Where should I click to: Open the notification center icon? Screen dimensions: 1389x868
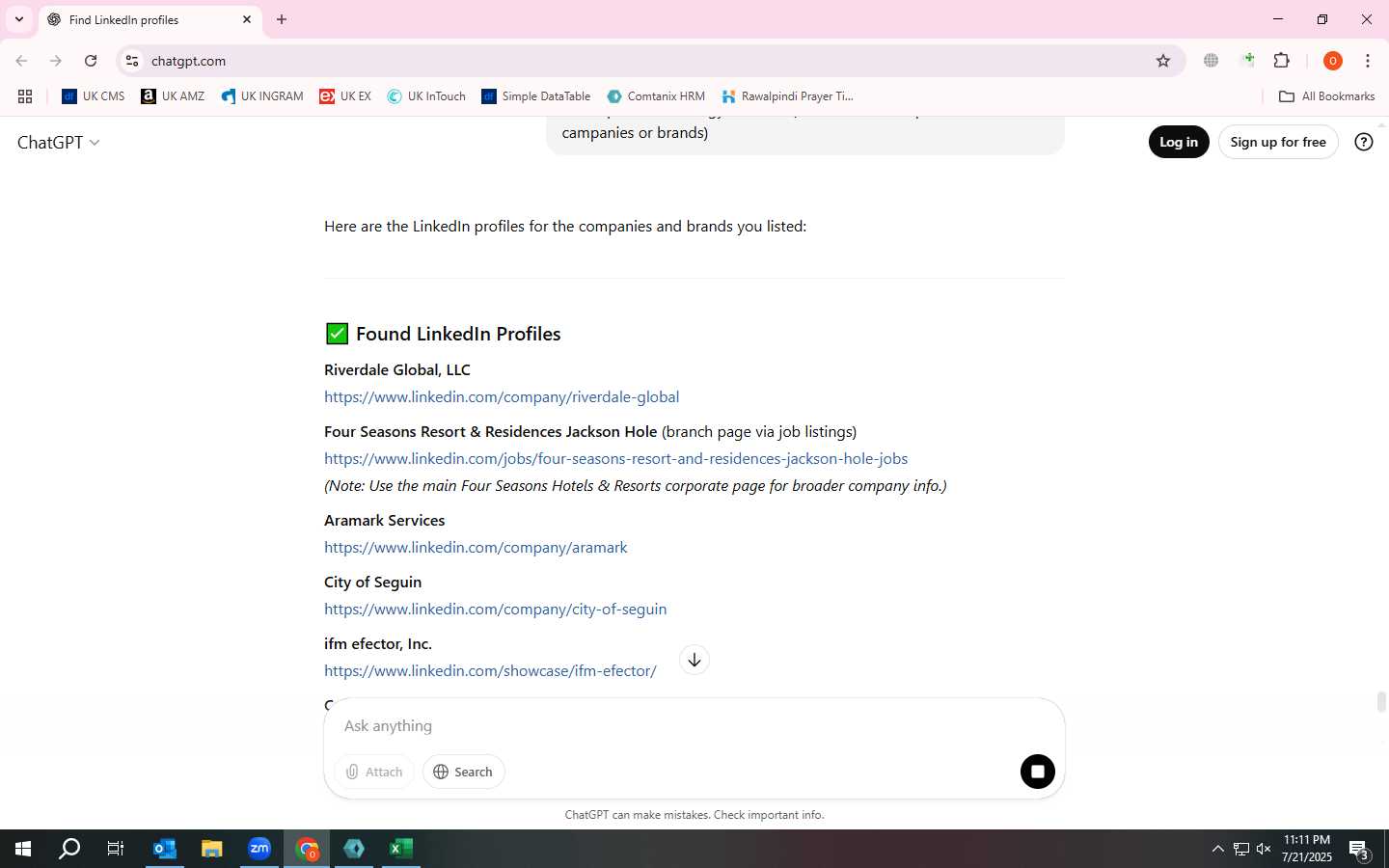tap(1359, 850)
